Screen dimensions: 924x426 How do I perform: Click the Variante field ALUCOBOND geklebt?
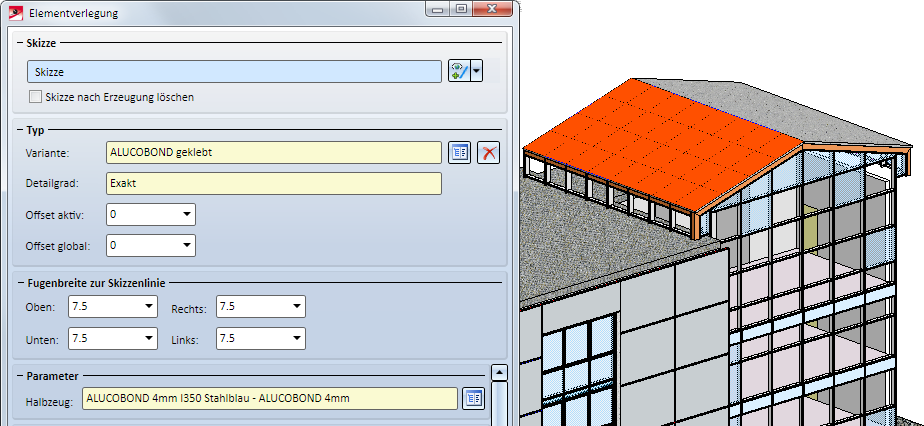(x=273, y=152)
